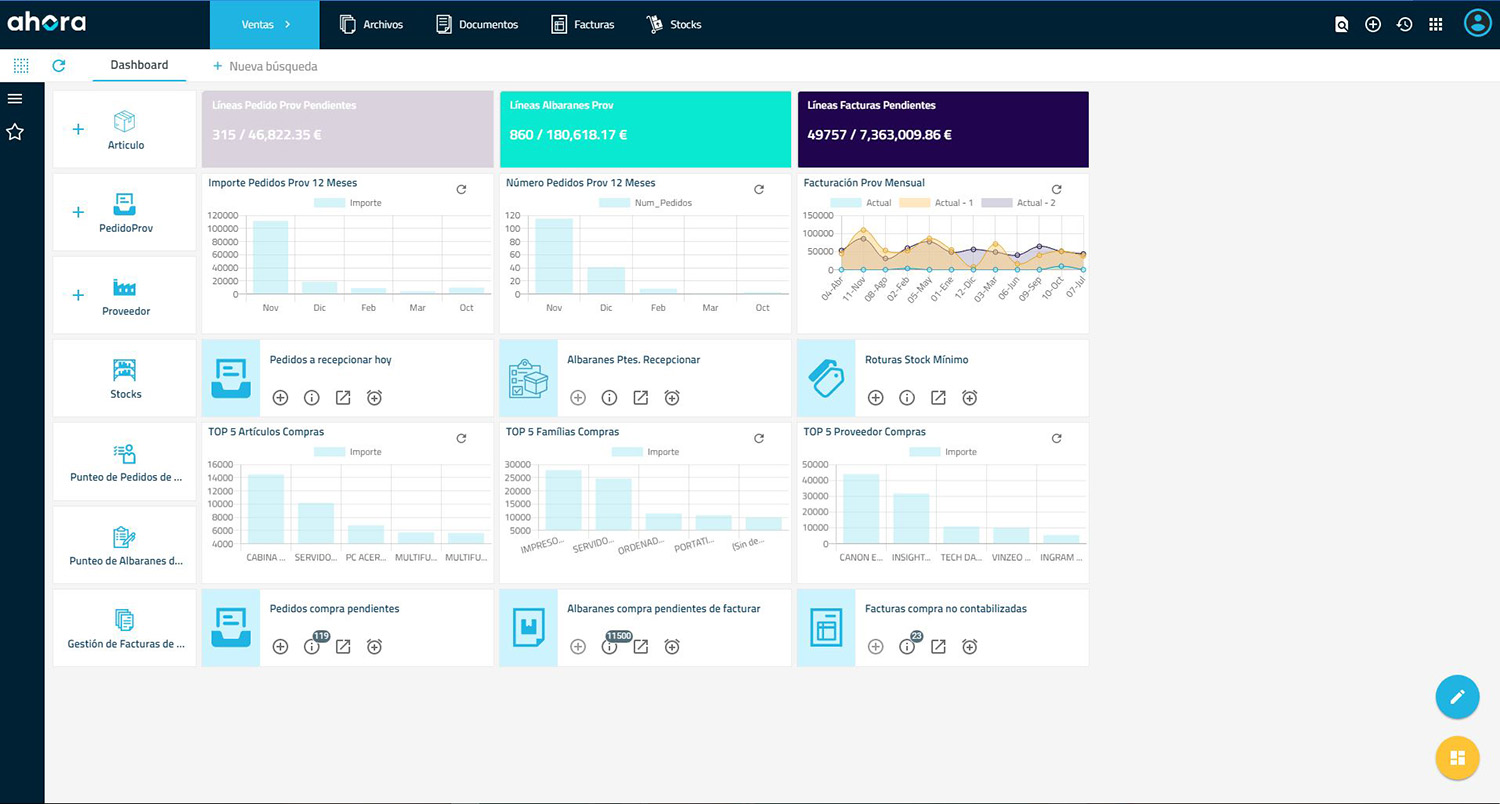
Task: Click the add (plus circle) icon in header
Action: [1373, 25]
